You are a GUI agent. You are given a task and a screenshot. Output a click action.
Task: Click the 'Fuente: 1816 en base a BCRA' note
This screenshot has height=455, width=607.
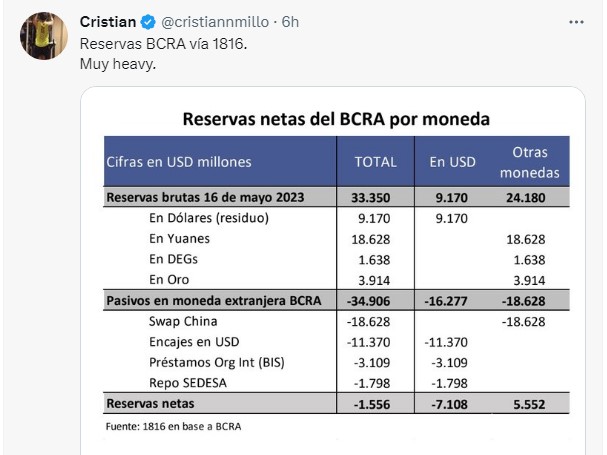(x=173, y=426)
